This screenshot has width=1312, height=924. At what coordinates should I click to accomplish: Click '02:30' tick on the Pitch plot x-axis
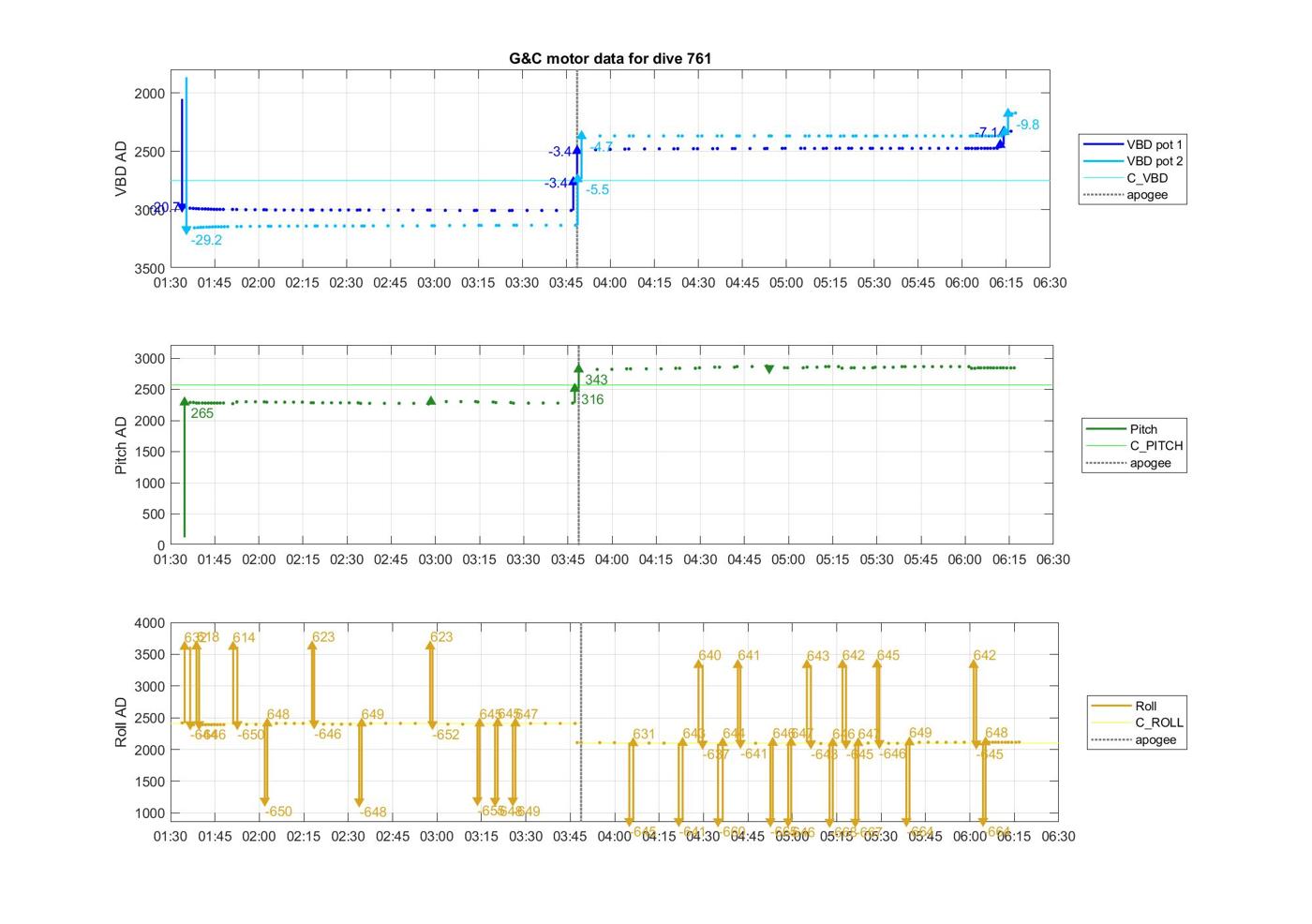347,559
